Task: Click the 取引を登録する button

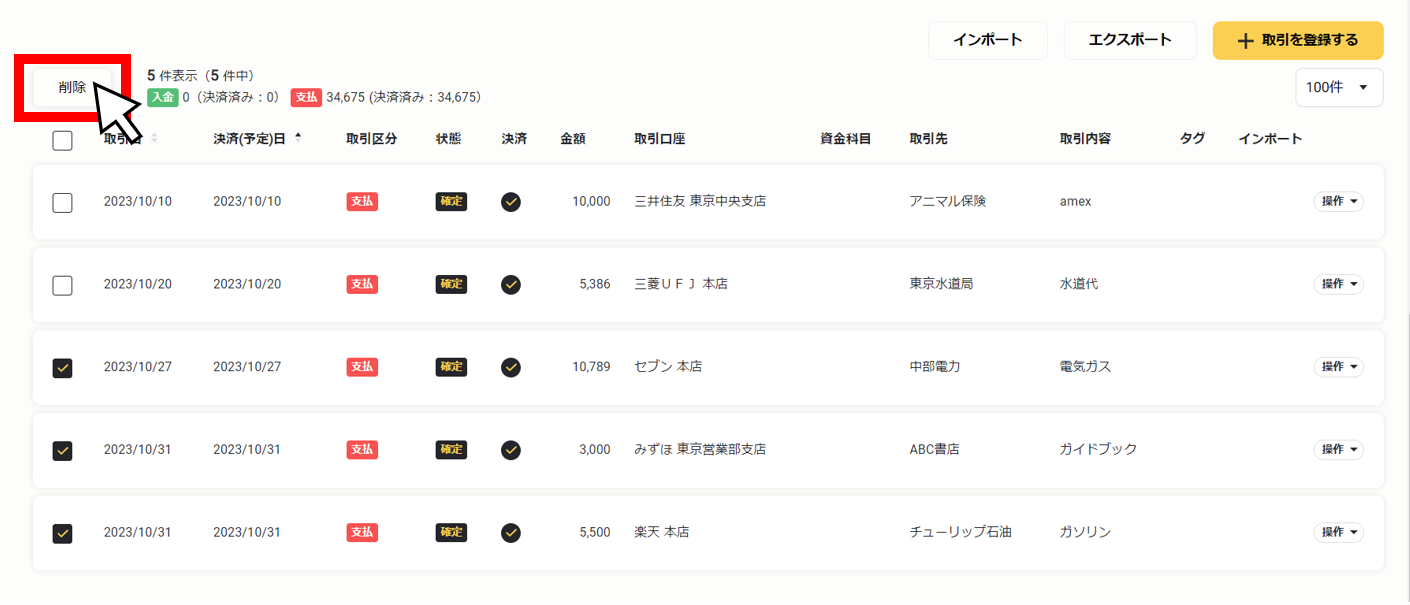Action: (1298, 41)
